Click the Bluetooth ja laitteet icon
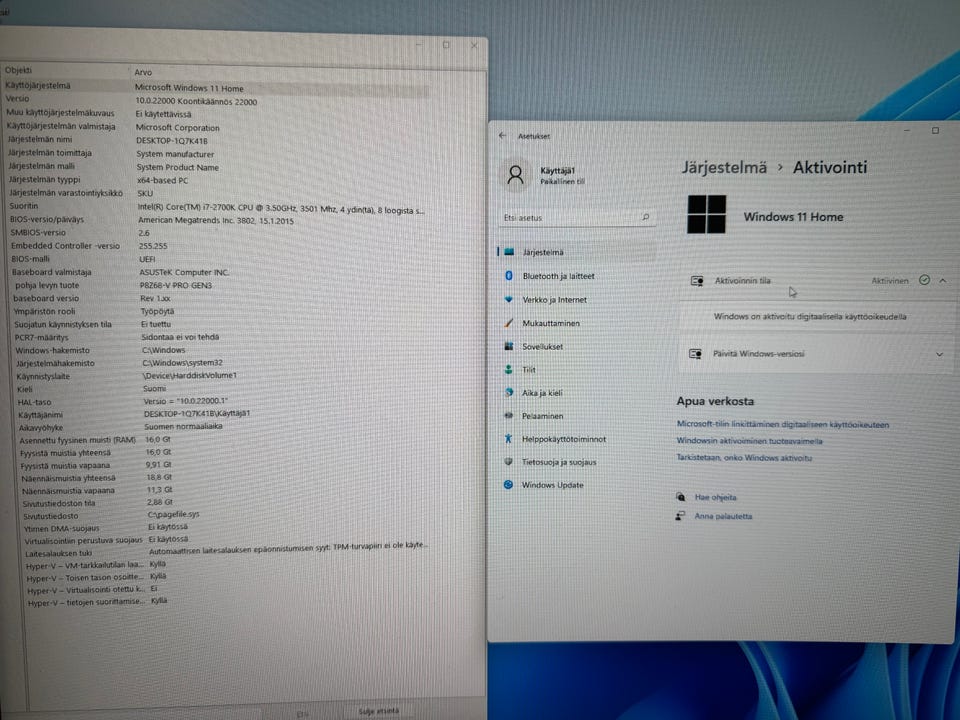This screenshot has height=720, width=960. [508, 276]
